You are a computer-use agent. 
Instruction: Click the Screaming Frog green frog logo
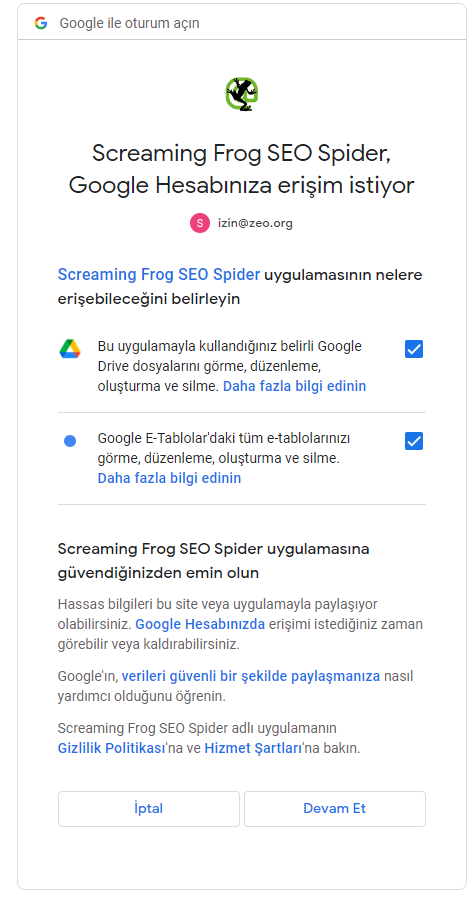click(x=241, y=94)
